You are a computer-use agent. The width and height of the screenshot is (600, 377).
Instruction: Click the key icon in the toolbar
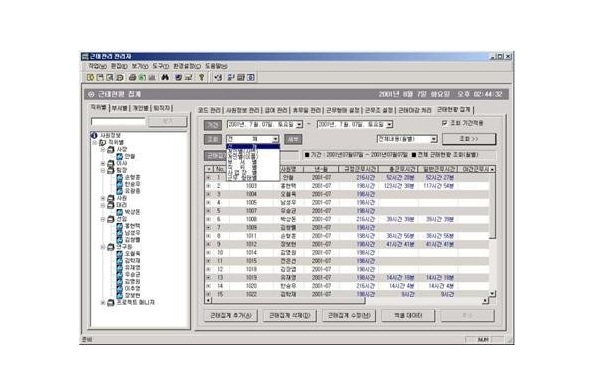[x=201, y=77]
